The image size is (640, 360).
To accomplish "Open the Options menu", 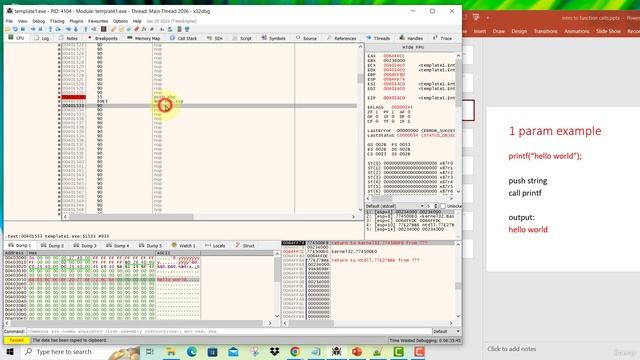I will pyautogui.click(x=120, y=21).
